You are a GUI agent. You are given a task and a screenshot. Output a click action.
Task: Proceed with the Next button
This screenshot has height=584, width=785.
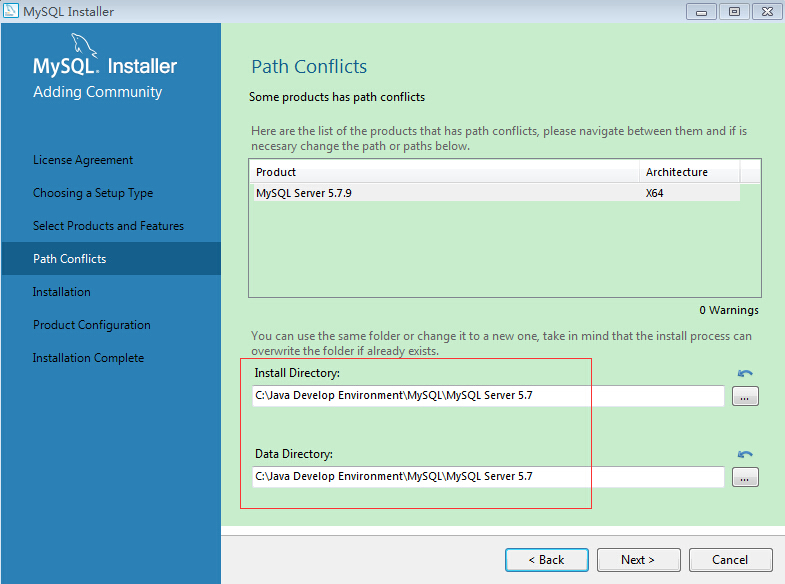tap(637, 560)
